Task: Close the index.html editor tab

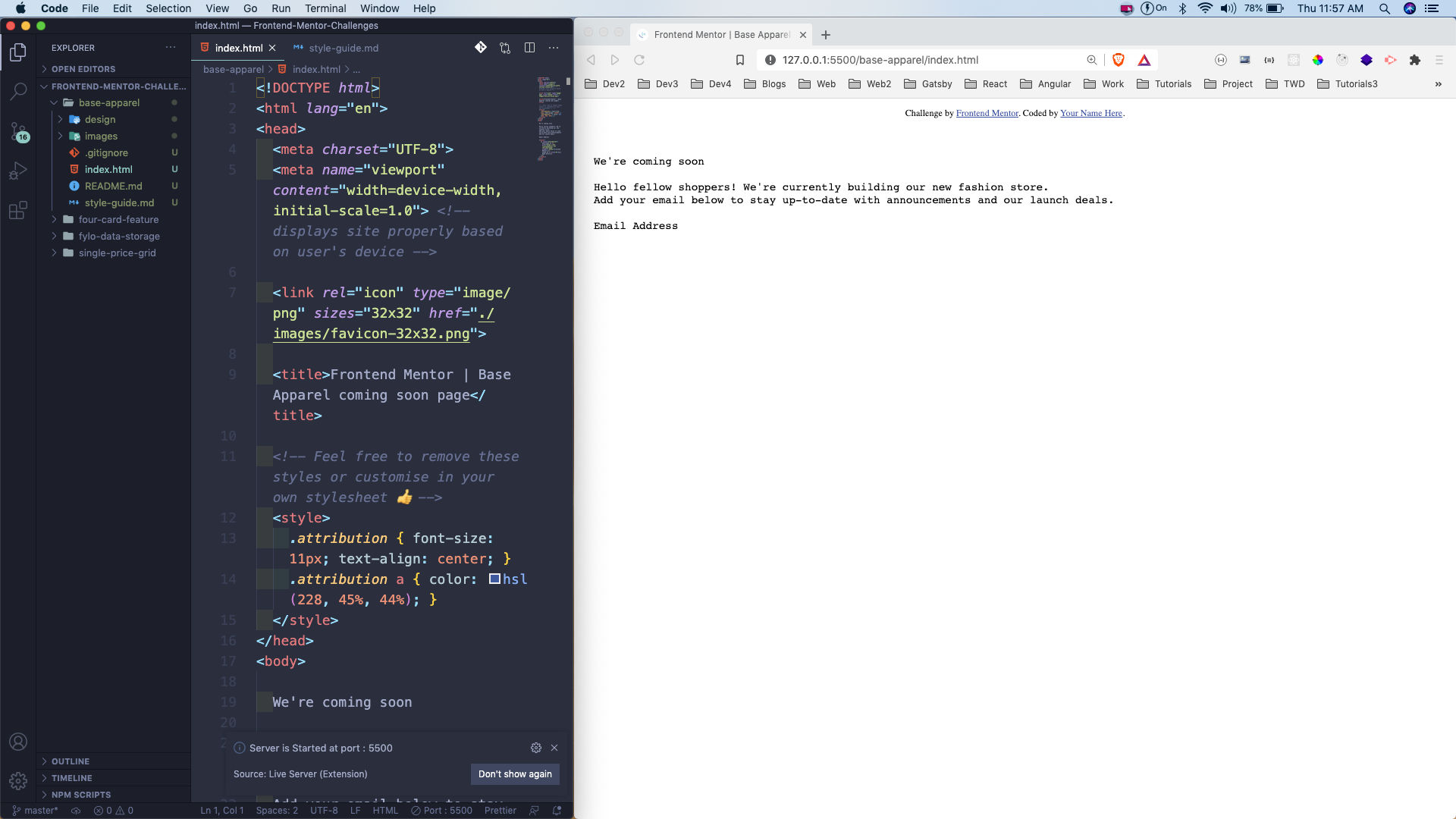Action: (x=272, y=48)
